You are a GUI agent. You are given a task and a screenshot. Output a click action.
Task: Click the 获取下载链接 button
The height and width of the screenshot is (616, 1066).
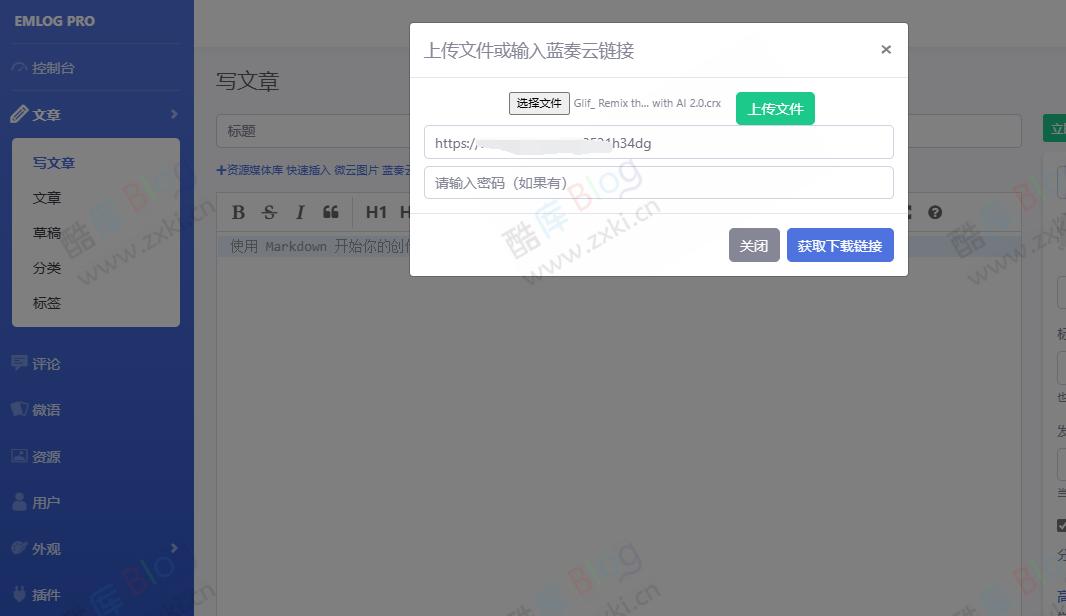840,245
